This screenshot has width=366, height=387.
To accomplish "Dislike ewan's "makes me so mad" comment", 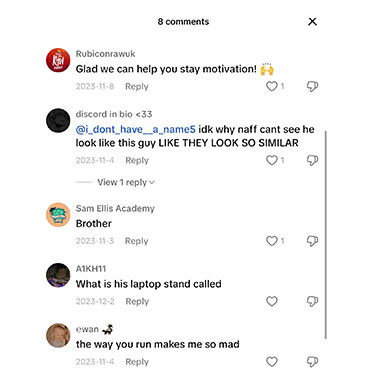I will pyautogui.click(x=312, y=362).
